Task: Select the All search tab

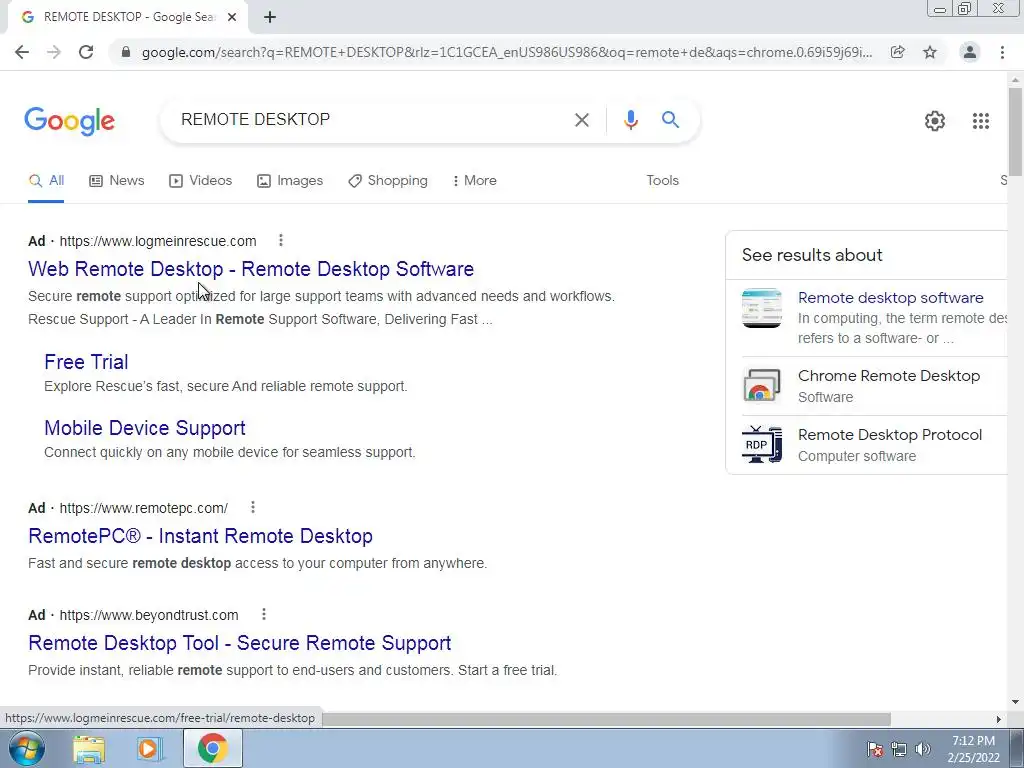Action: tap(46, 180)
